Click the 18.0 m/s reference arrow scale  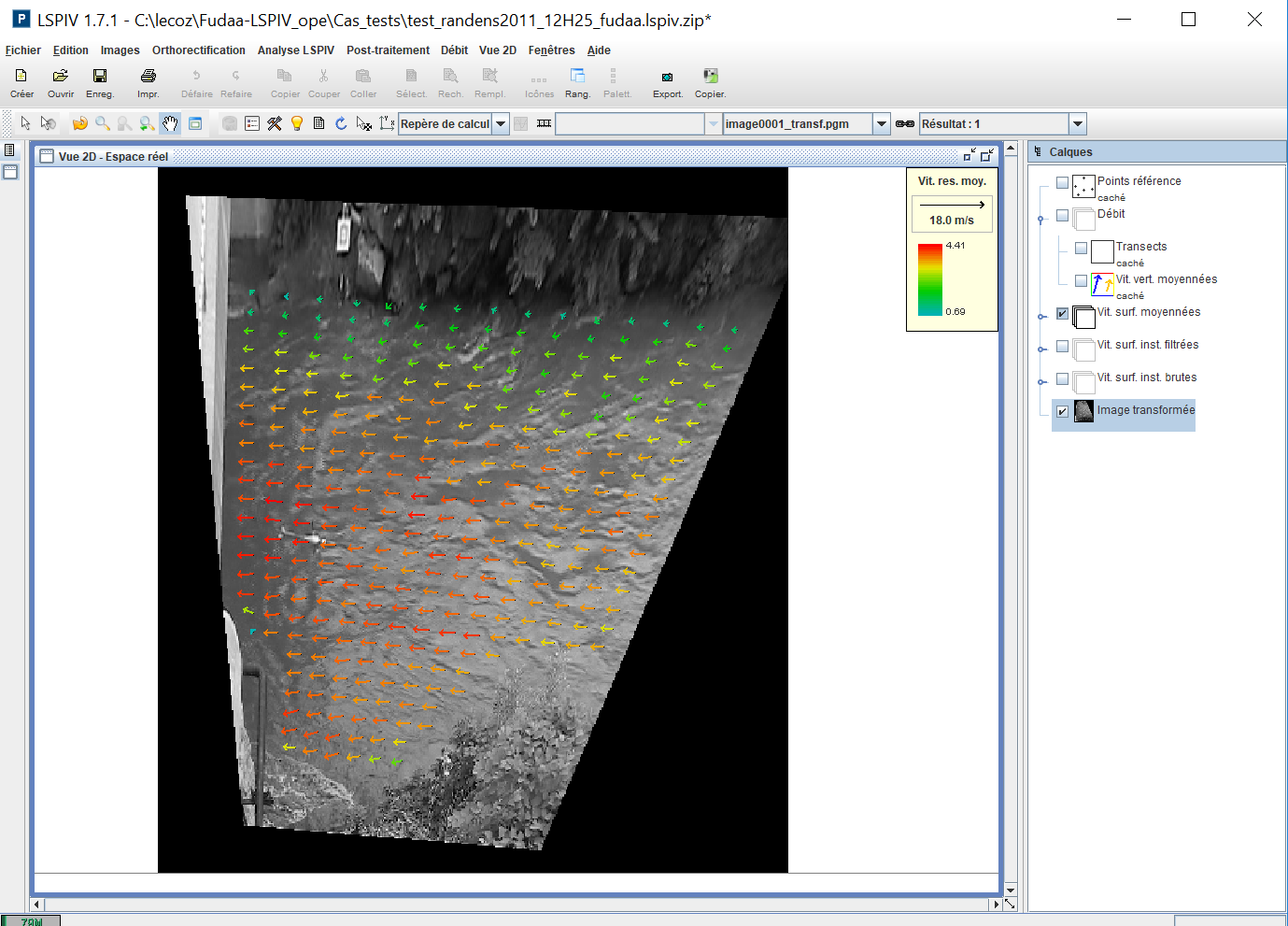tap(952, 213)
